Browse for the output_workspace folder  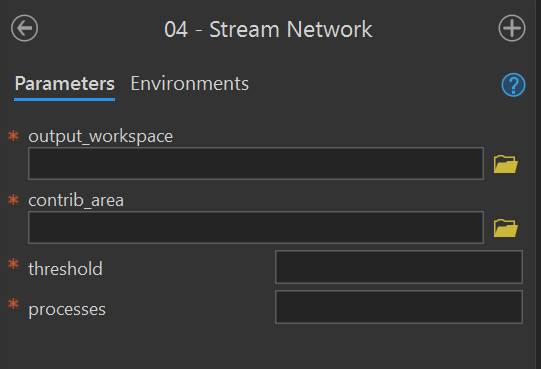[x=505, y=164]
